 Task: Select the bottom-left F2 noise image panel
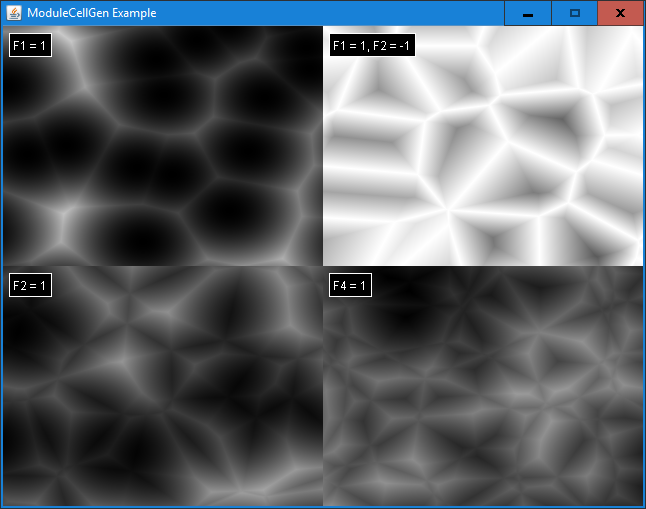[162, 390]
